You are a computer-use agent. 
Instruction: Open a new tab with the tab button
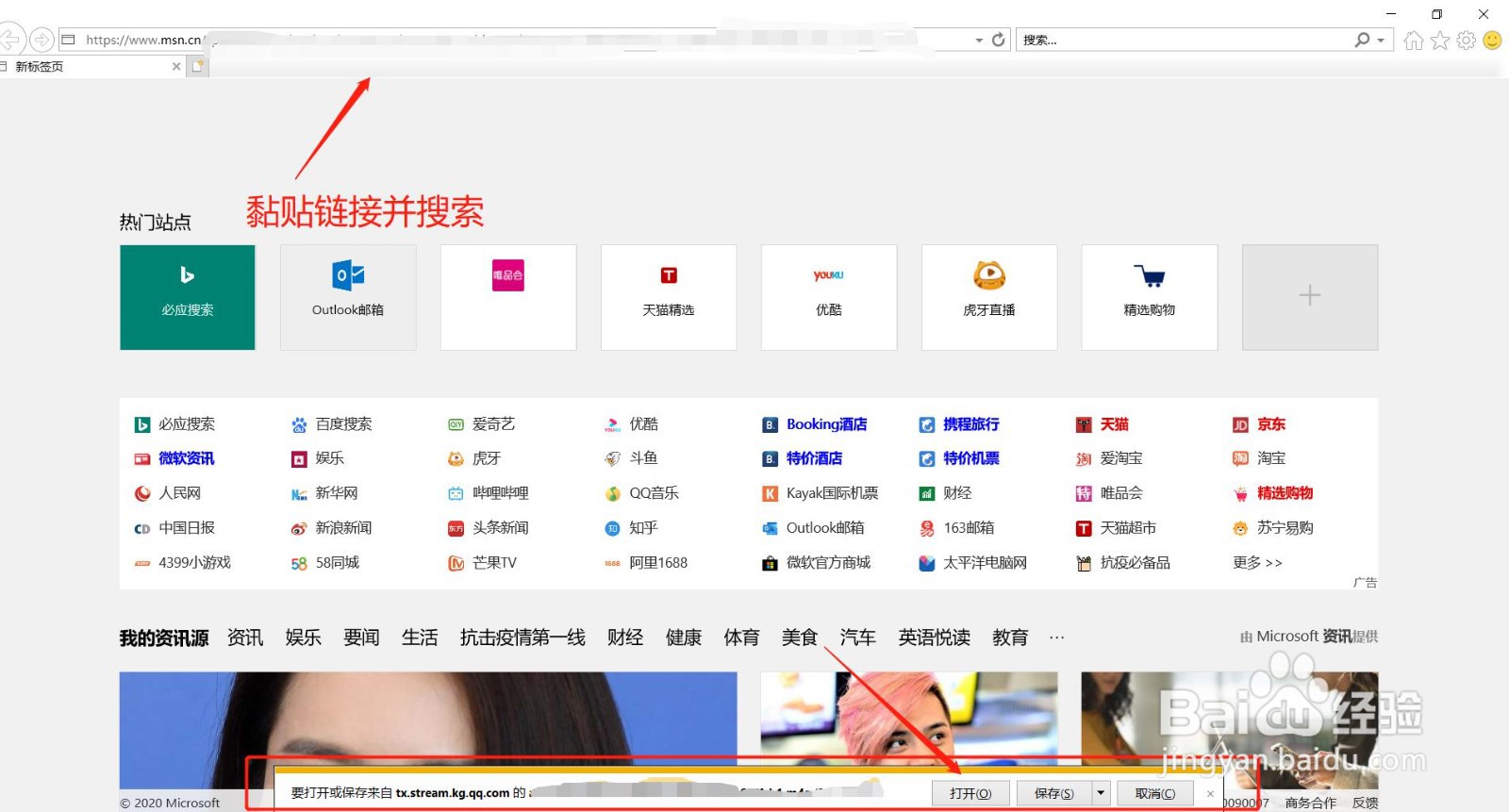point(197,66)
